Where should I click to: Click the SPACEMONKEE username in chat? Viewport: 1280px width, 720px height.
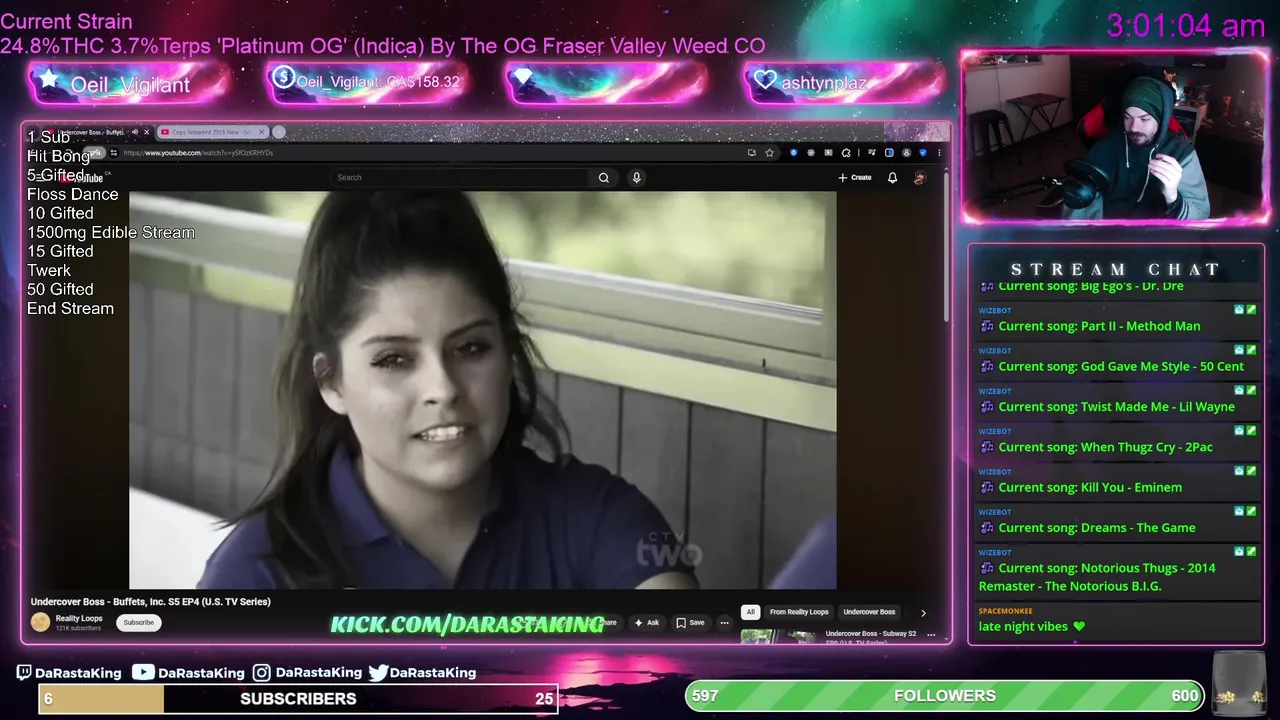(x=1006, y=611)
